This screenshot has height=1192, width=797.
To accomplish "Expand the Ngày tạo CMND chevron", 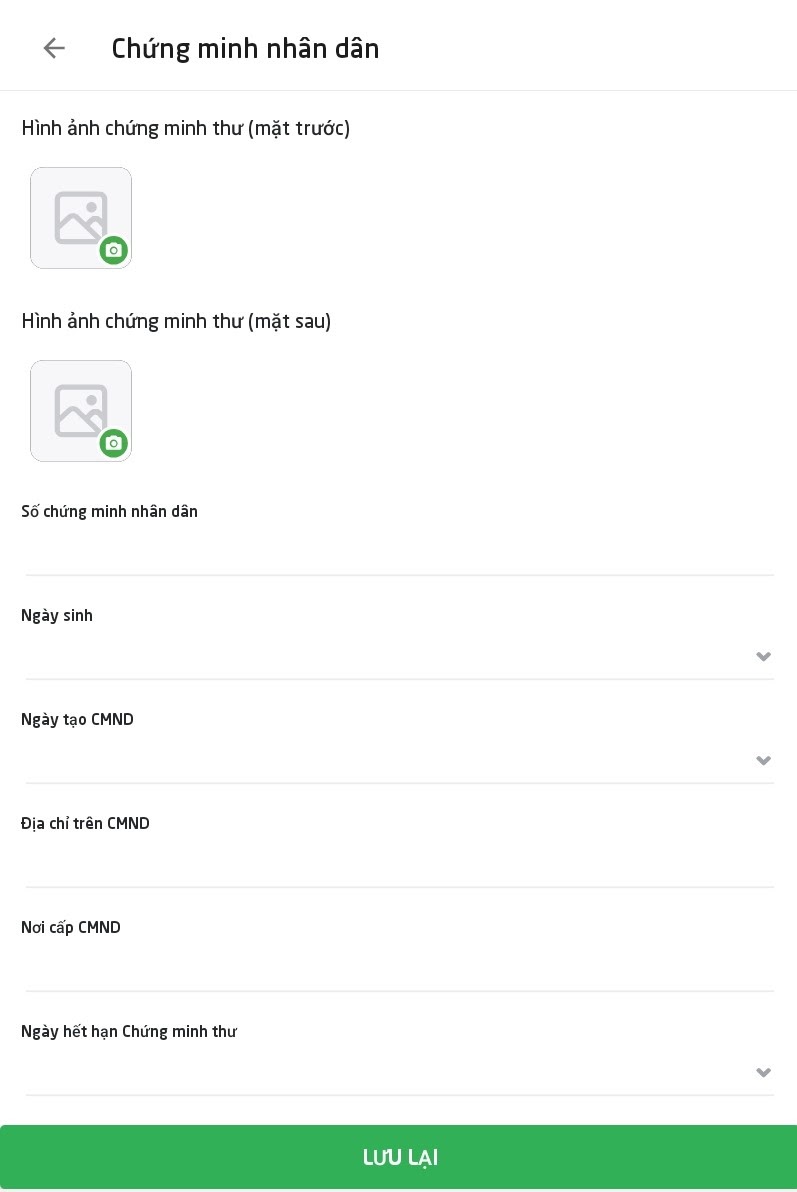I will (764, 760).
